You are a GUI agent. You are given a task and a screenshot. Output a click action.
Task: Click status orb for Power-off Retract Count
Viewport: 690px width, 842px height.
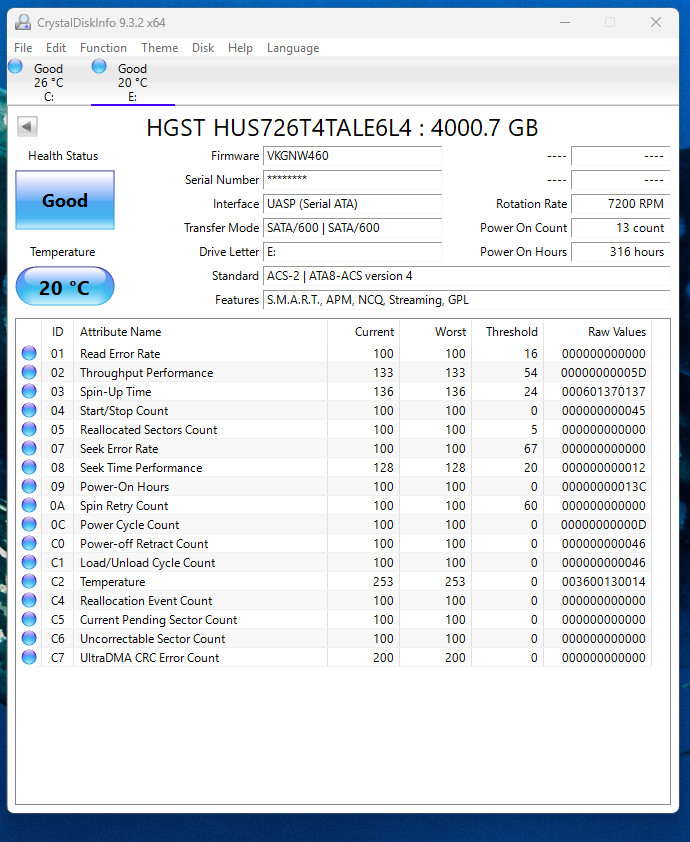click(x=29, y=543)
